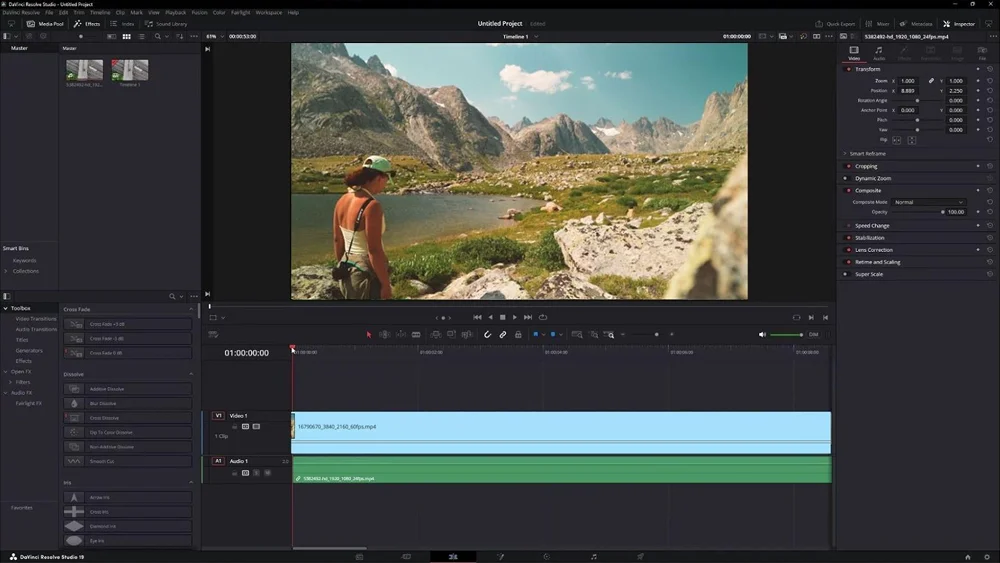Click Zoom X value field
The image size is (1000, 563).
click(908, 81)
